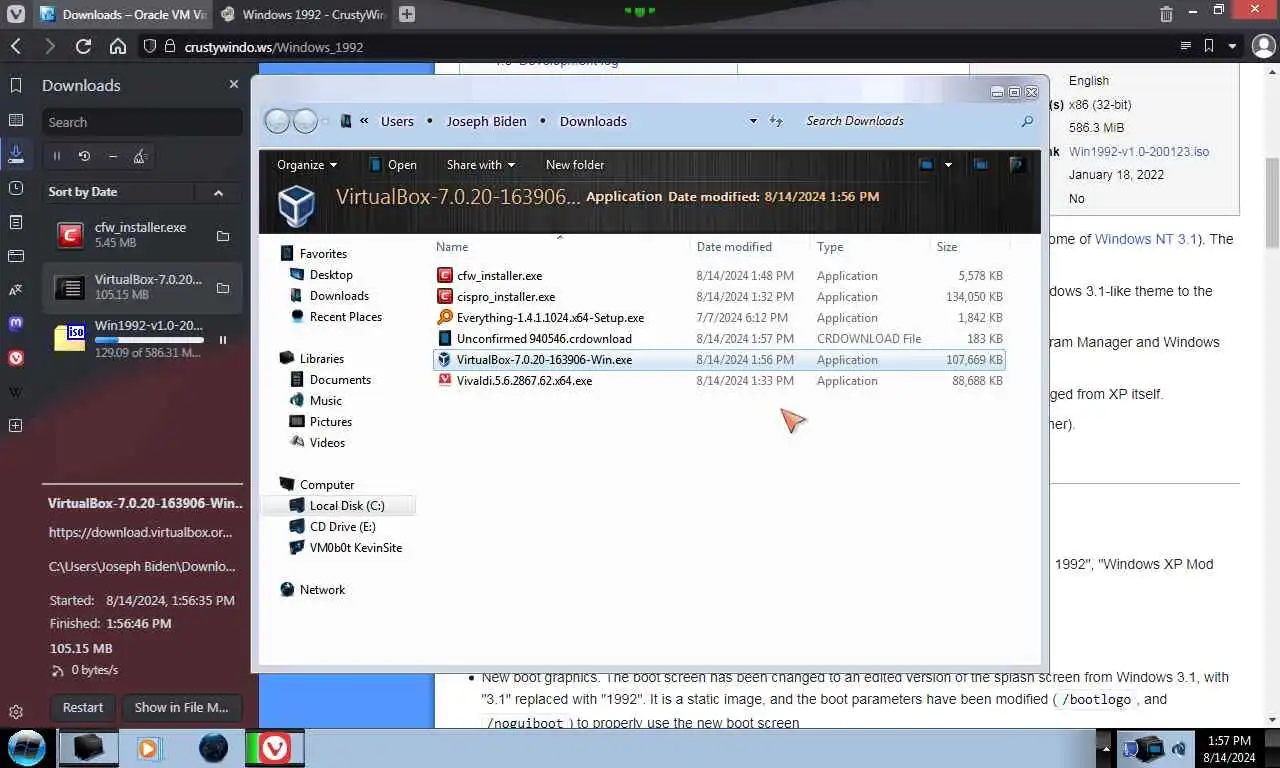The width and height of the screenshot is (1280, 768).
Task: Click Open in Explorer toolbar
Action: pos(394,165)
